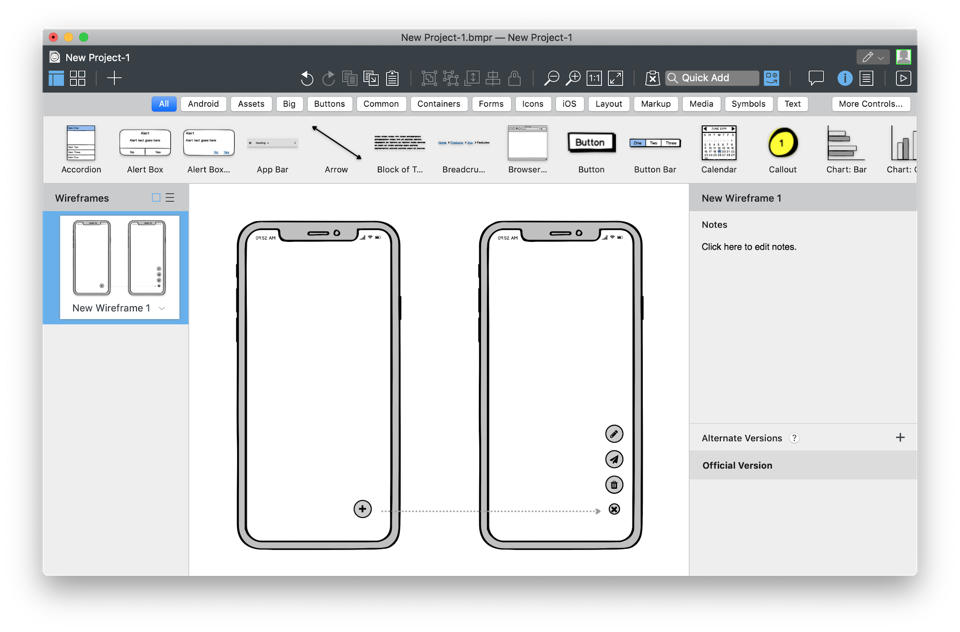Set zoom to actual size with 1:1 icon
The width and height of the screenshot is (960, 632).
click(592, 77)
